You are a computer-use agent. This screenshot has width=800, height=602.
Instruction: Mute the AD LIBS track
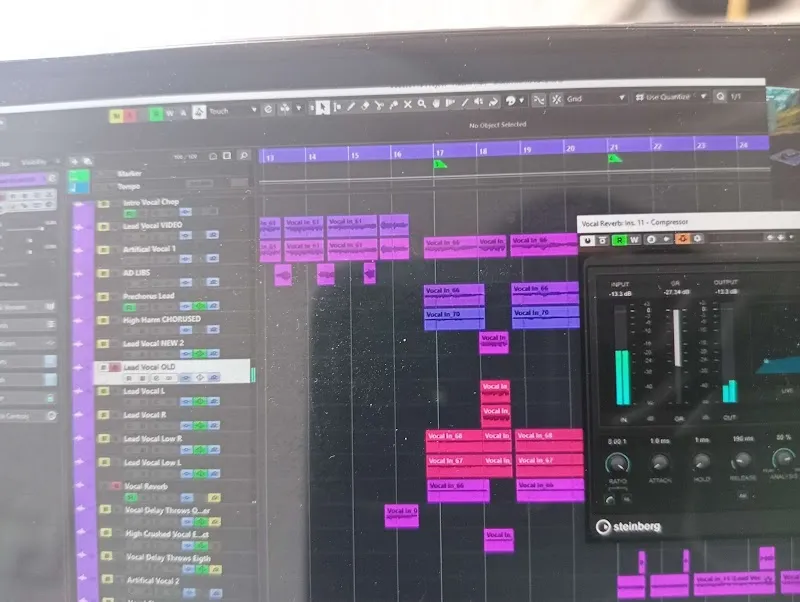click(x=103, y=273)
